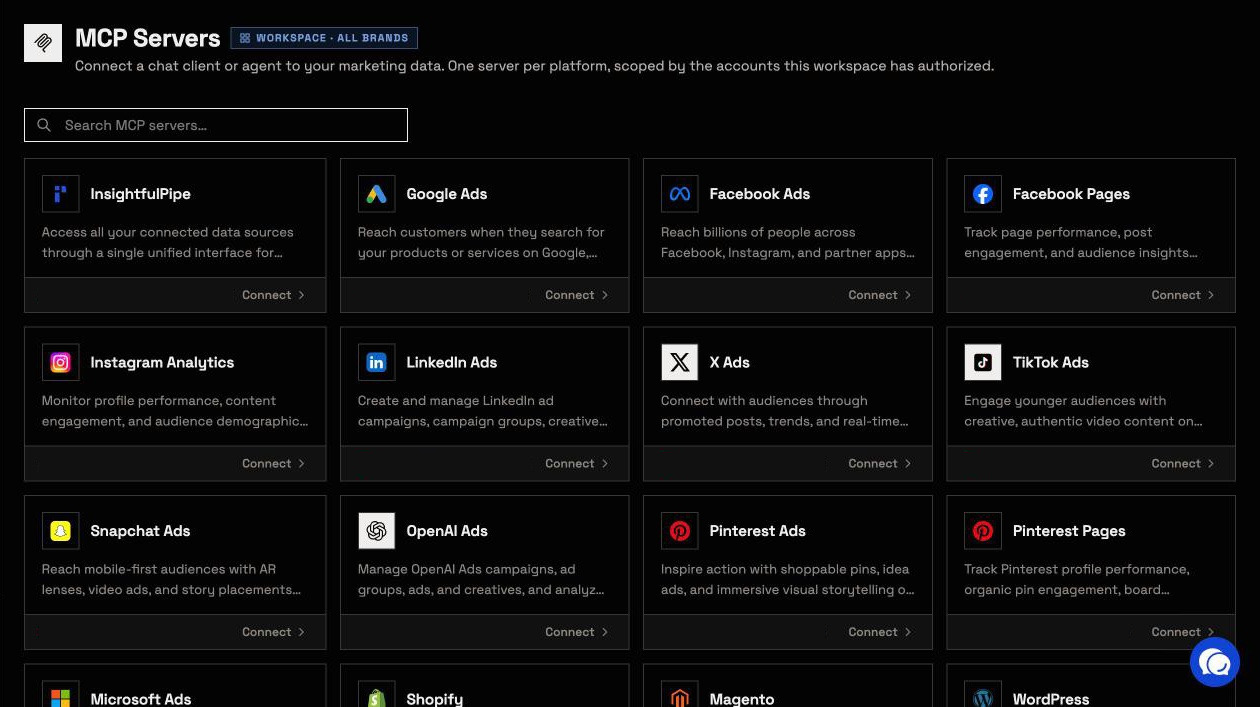
Task: Click the Microsoft Ads card title
Action: pos(140,699)
